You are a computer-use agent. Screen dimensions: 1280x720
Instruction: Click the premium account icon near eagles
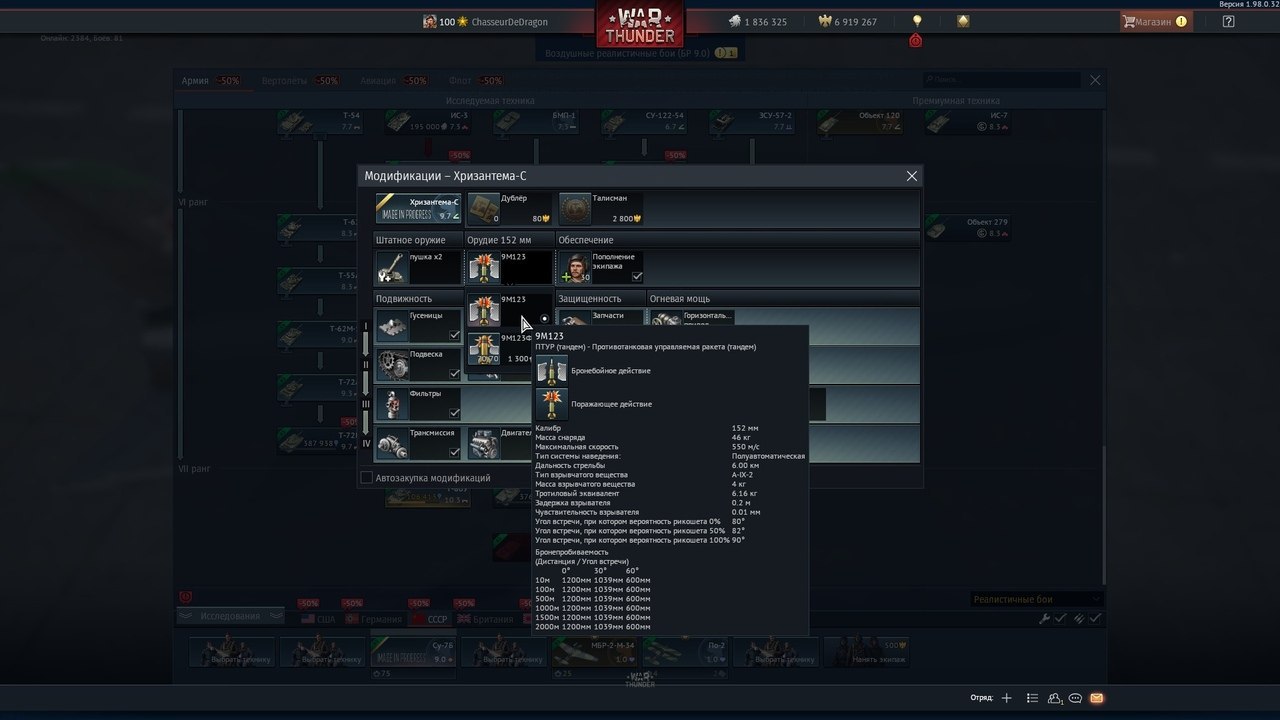point(963,21)
